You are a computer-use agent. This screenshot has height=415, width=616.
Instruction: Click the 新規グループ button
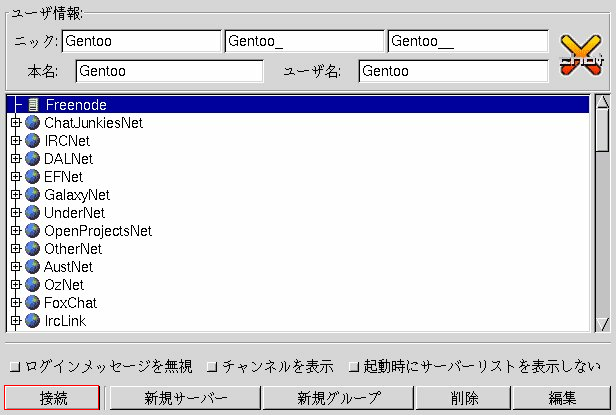point(338,398)
